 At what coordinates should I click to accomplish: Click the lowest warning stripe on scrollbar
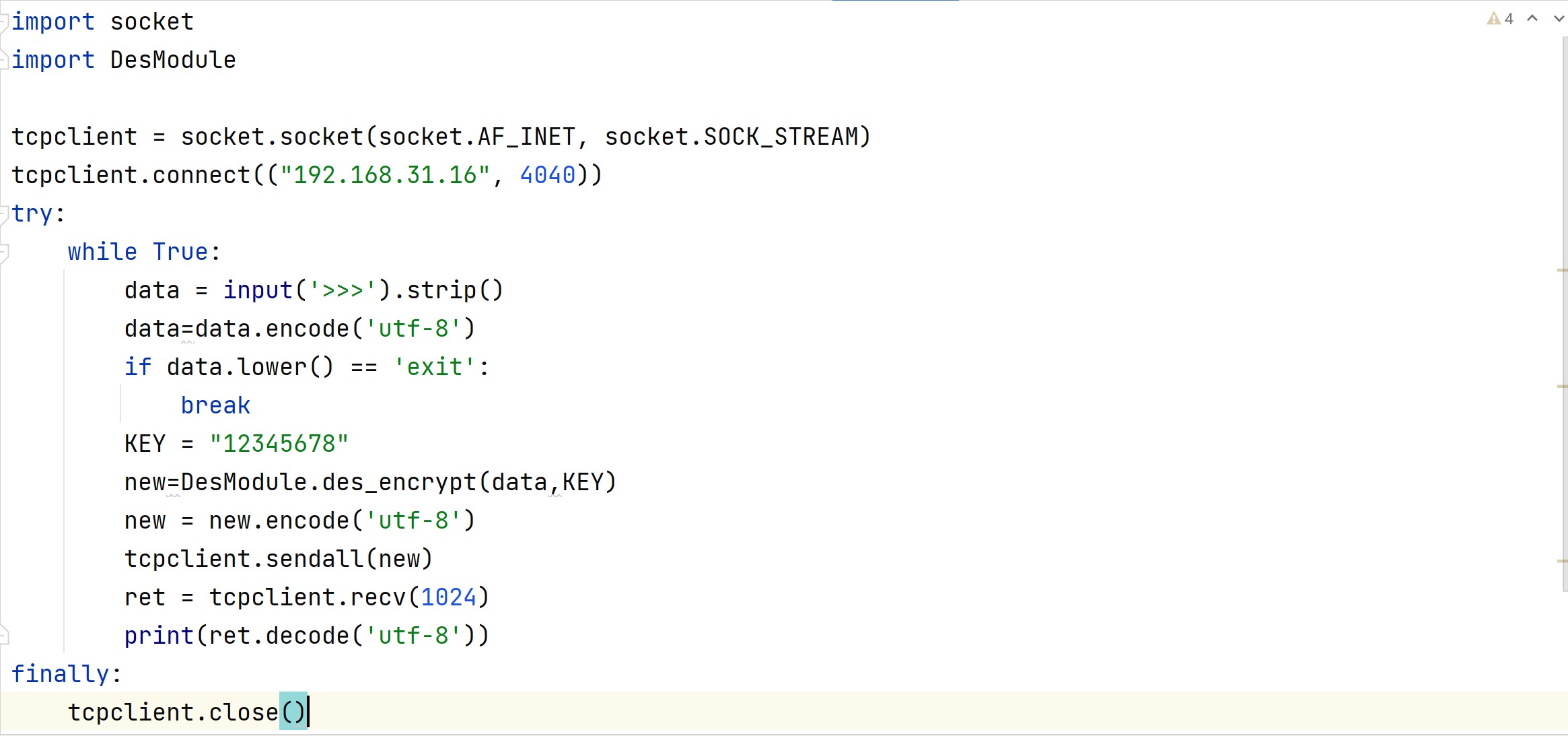pos(1562,560)
